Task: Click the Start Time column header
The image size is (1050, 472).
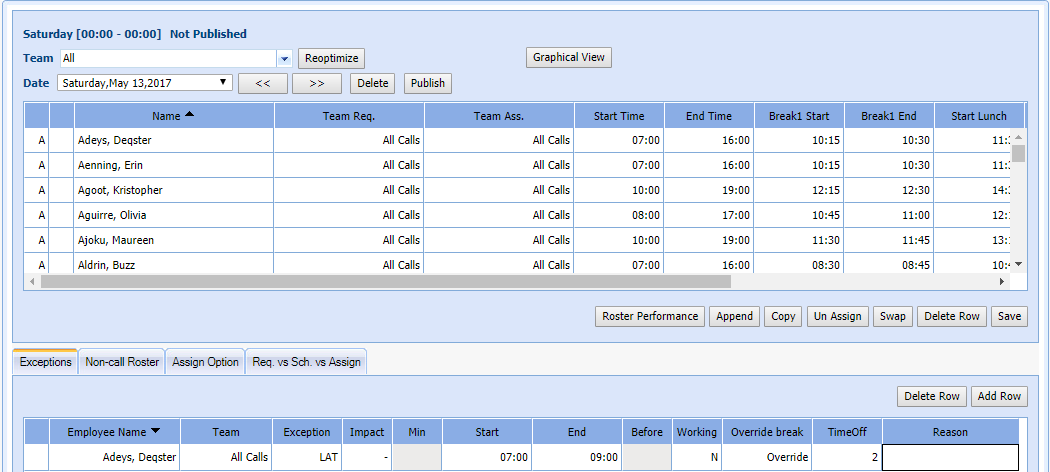Action: click(x=619, y=116)
